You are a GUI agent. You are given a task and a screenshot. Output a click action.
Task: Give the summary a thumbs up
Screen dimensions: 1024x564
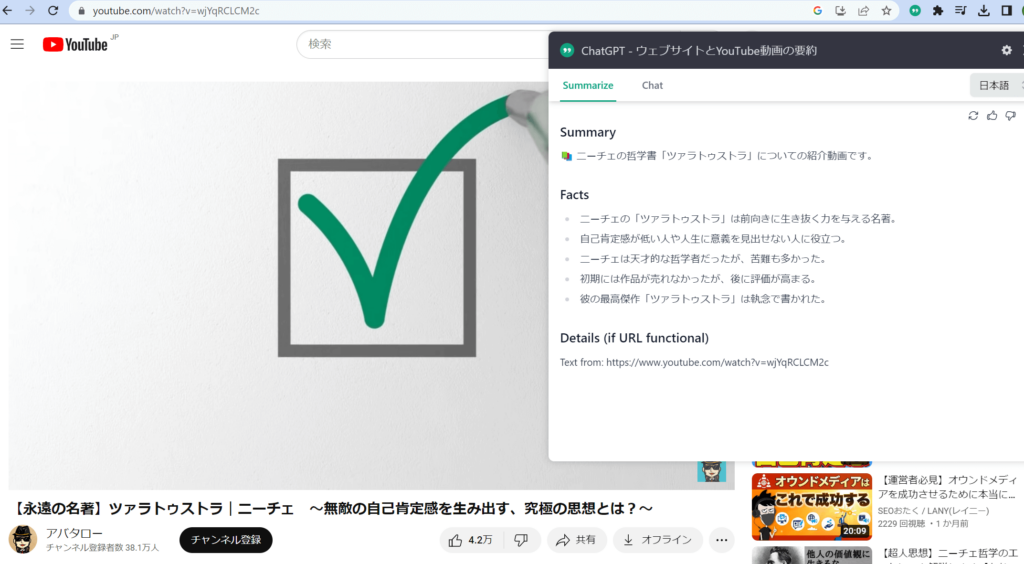[x=992, y=116]
